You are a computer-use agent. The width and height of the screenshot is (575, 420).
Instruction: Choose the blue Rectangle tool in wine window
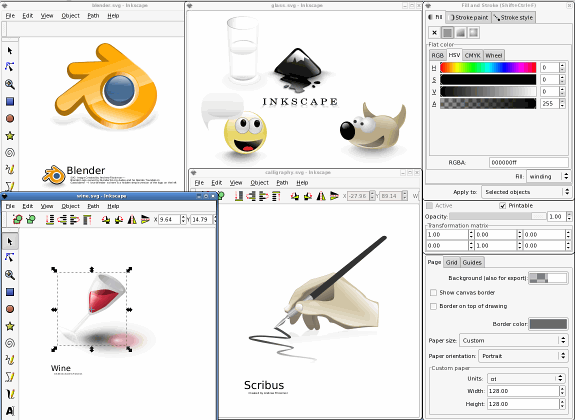10,292
